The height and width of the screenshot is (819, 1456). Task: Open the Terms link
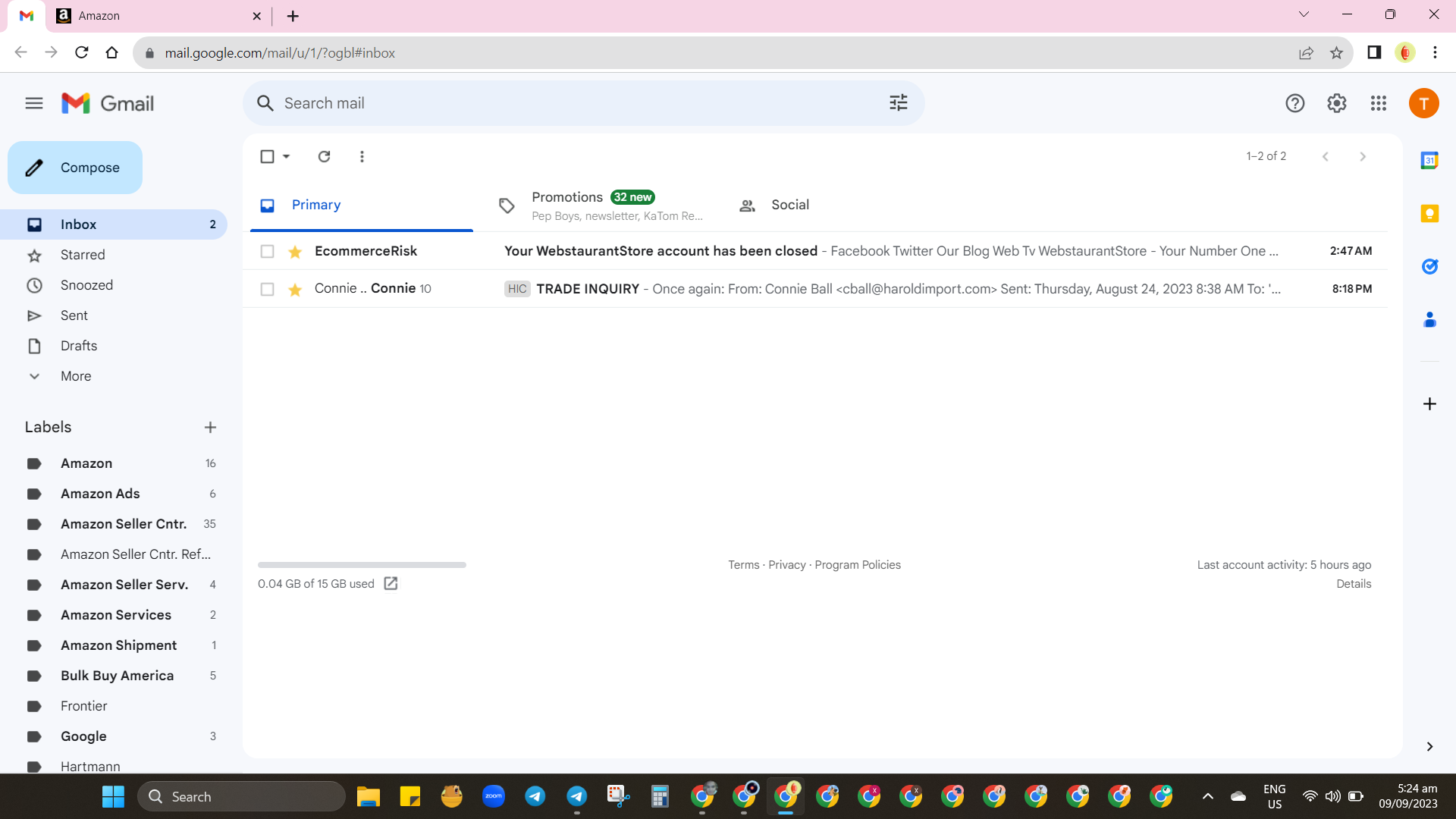tap(743, 565)
